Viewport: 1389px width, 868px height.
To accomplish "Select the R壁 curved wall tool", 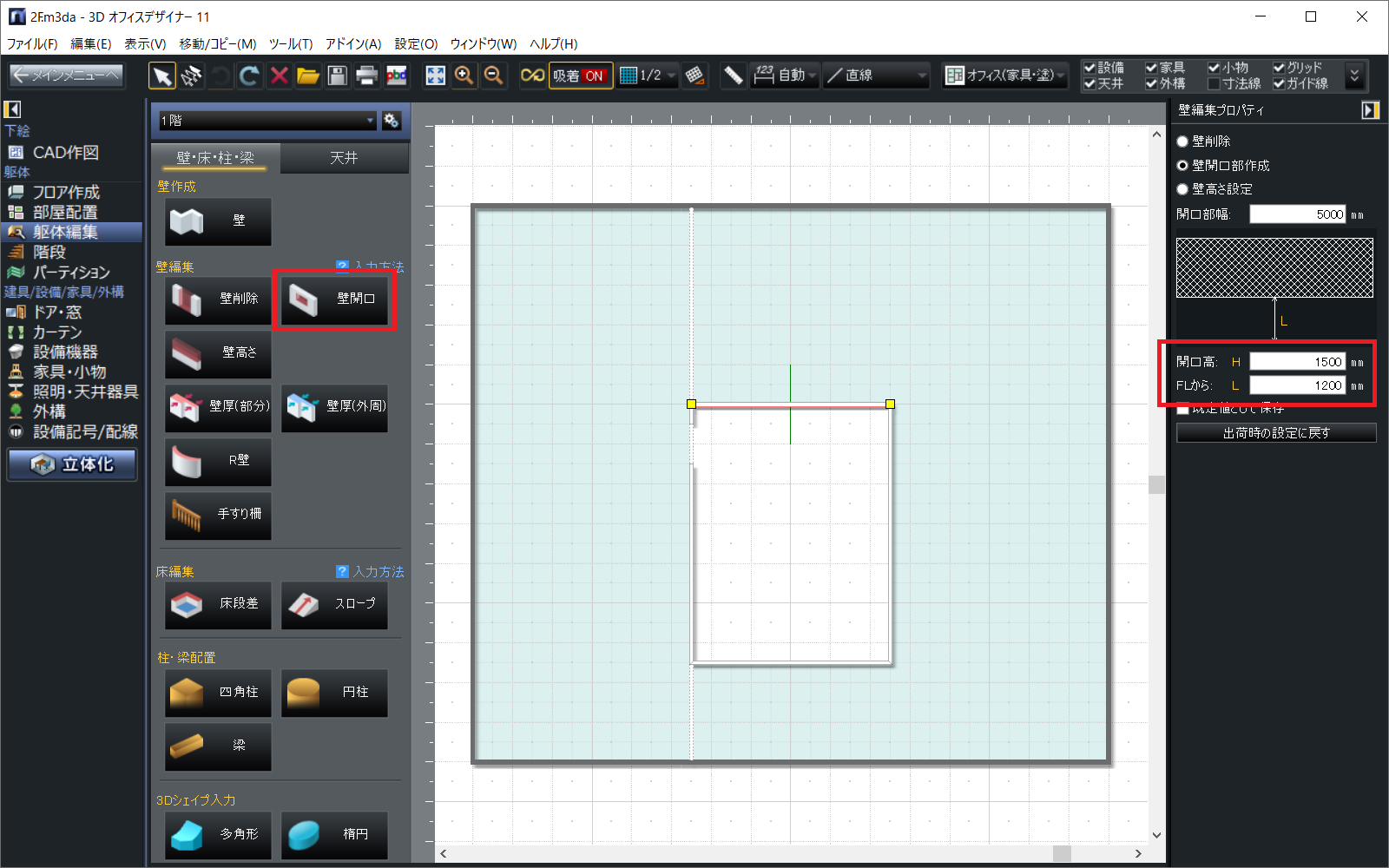I will 218,460.
